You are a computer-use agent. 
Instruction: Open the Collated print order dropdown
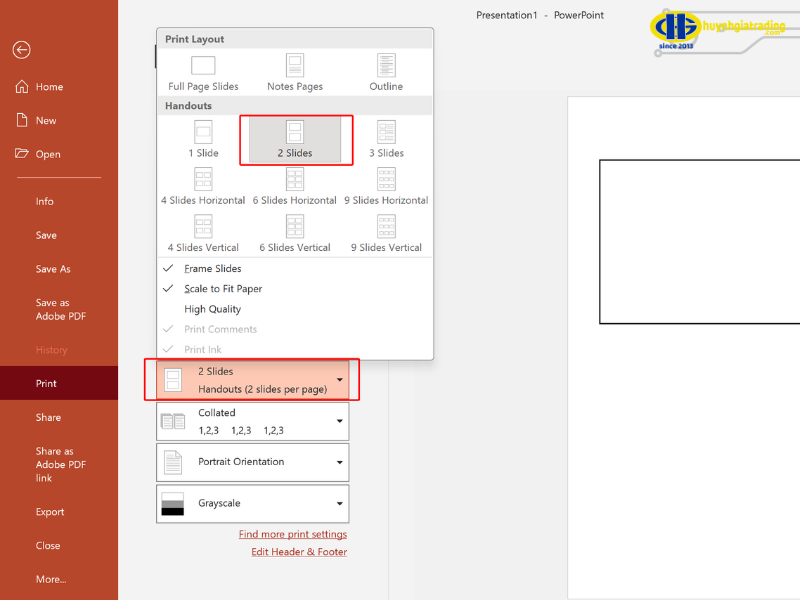click(x=251, y=420)
